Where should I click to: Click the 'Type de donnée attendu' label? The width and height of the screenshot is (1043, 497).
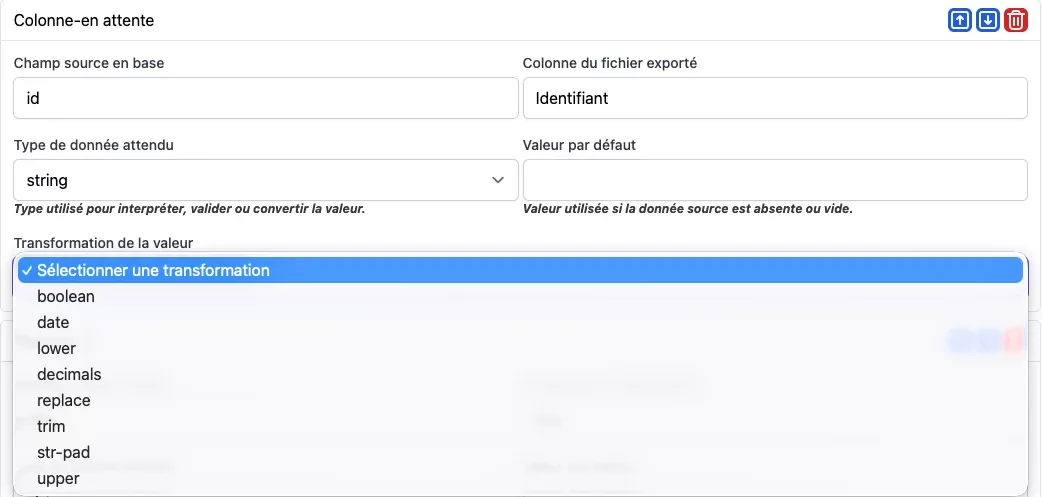click(x=94, y=145)
